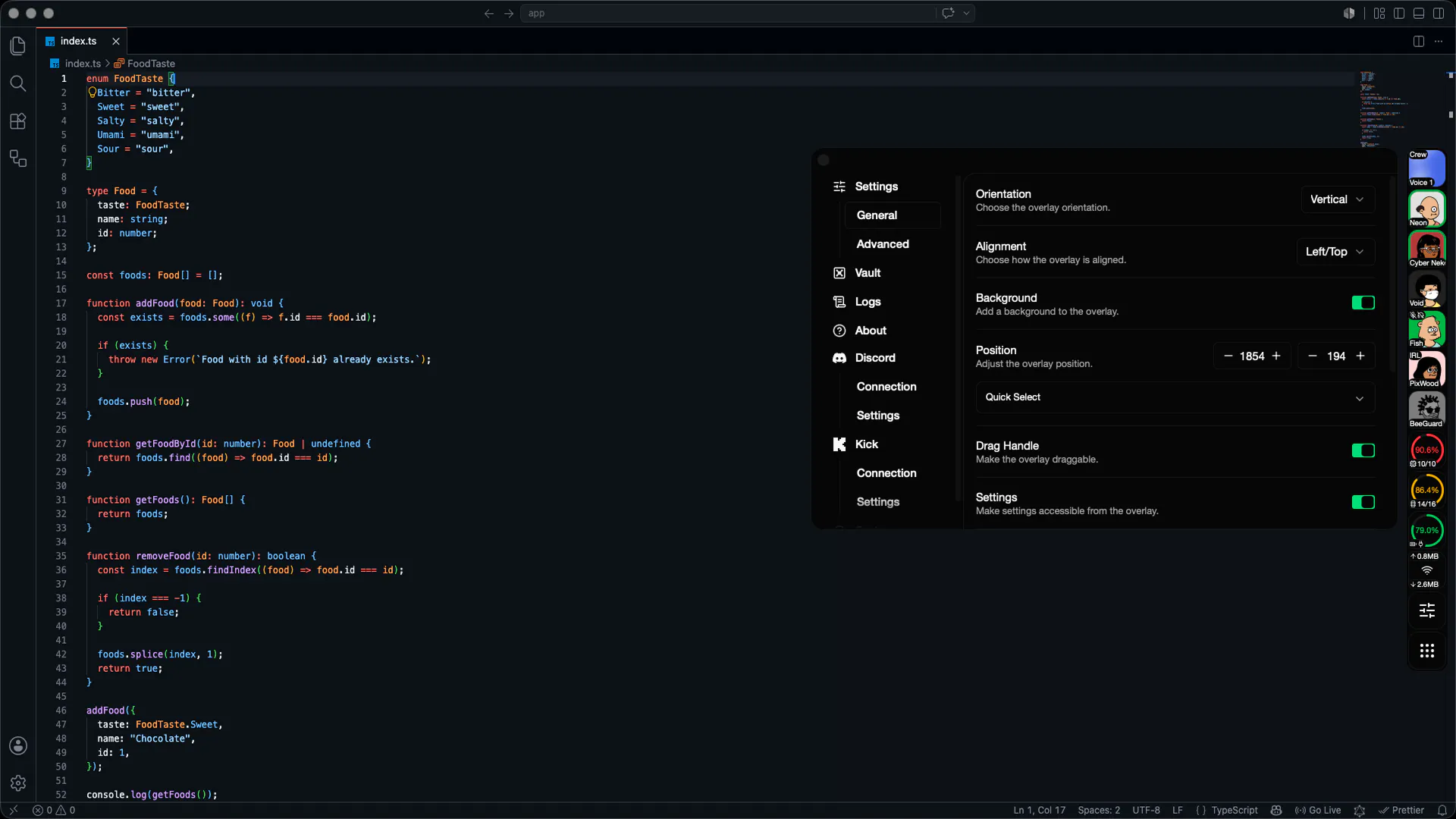1456x819 pixels.
Task: Close the index.ts tab
Action: coord(116,42)
